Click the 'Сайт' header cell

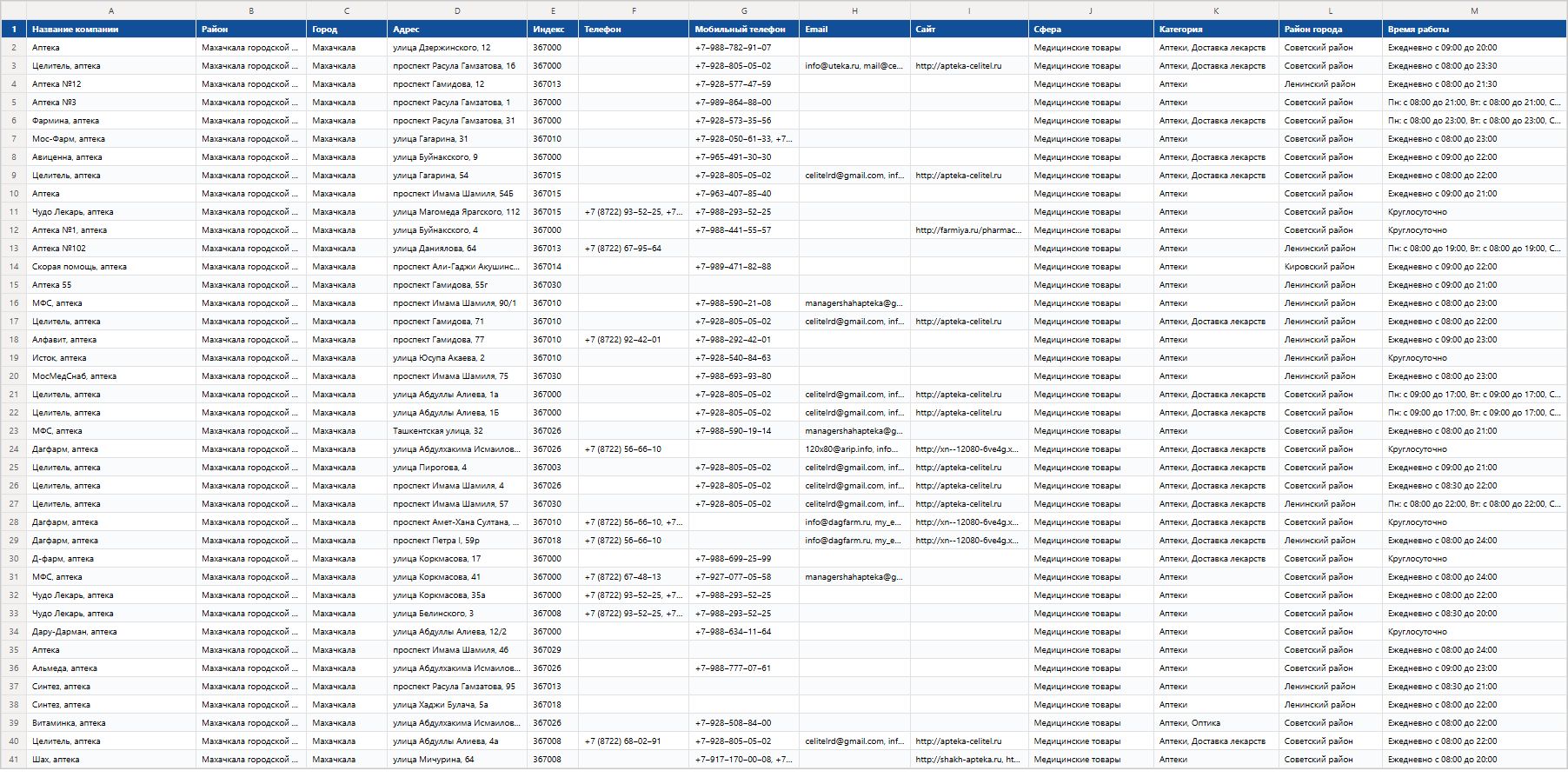point(969,30)
